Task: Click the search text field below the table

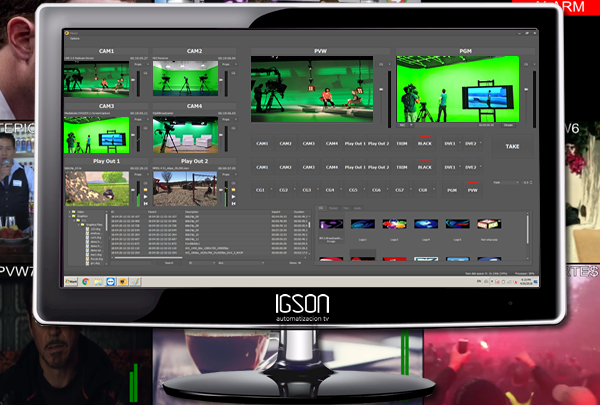Action: pyautogui.click(x=131, y=263)
